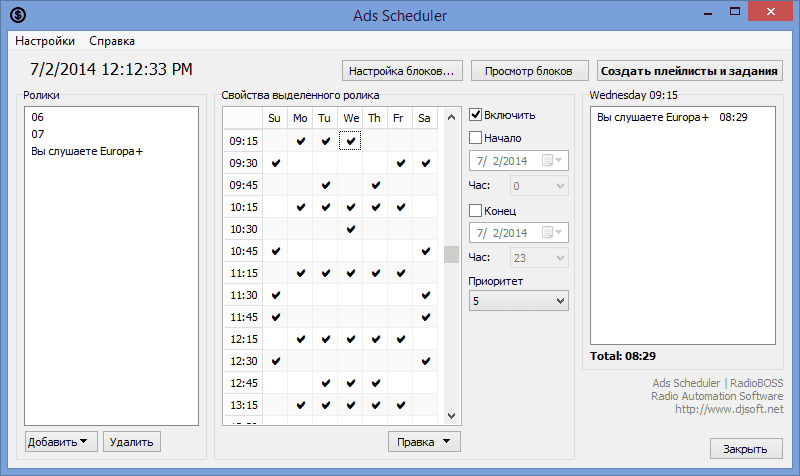The height and width of the screenshot is (476, 800).
Task: Expand the Добавить dropdown button
Action: pyautogui.click(x=61, y=441)
